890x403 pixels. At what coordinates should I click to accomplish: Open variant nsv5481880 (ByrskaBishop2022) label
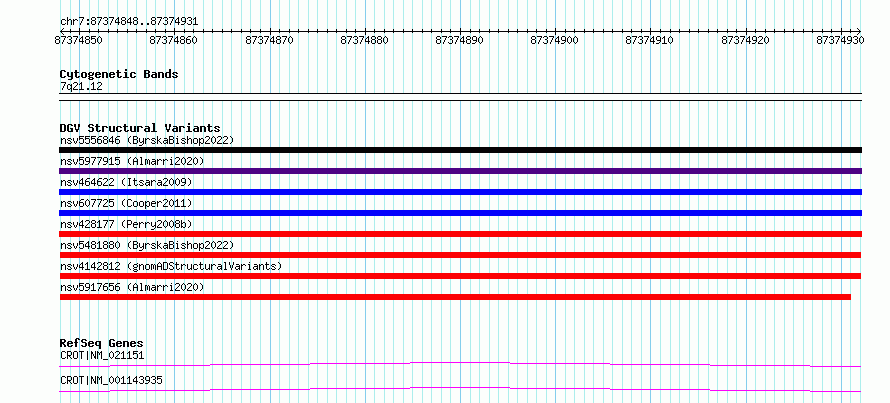pyautogui.click(x=147, y=245)
